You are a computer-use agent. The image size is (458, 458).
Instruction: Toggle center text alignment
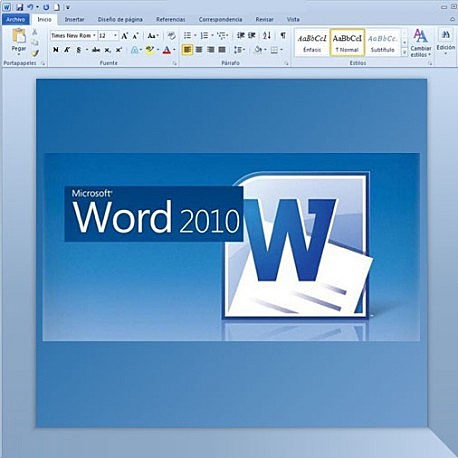coord(199,50)
